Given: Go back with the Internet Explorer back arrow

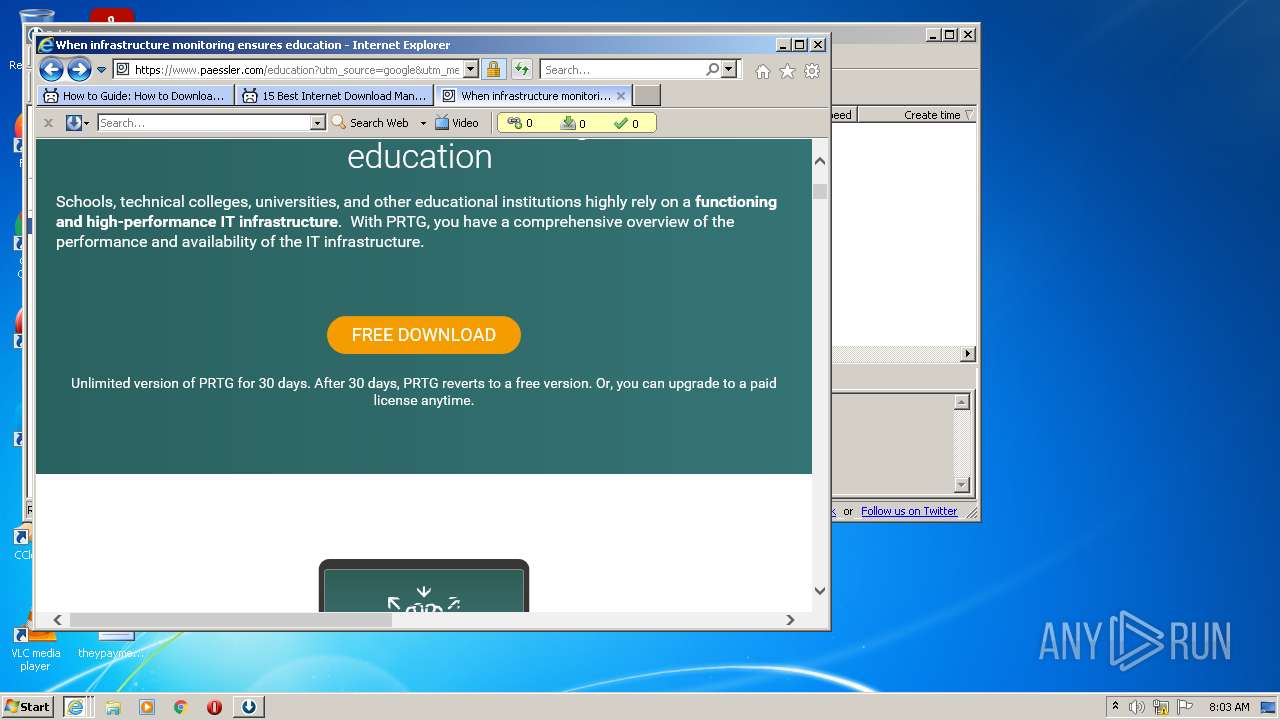Looking at the screenshot, I should click(x=51, y=70).
